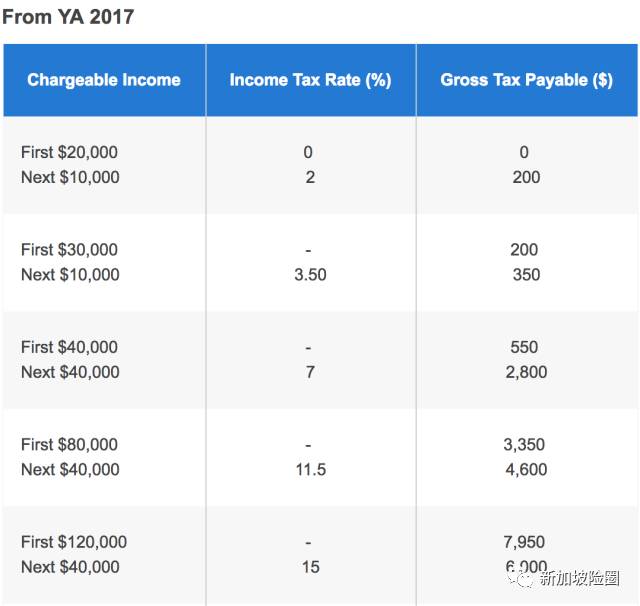Select the Gross Tax Payable ($) header
640x606 pixels.
coord(526,80)
